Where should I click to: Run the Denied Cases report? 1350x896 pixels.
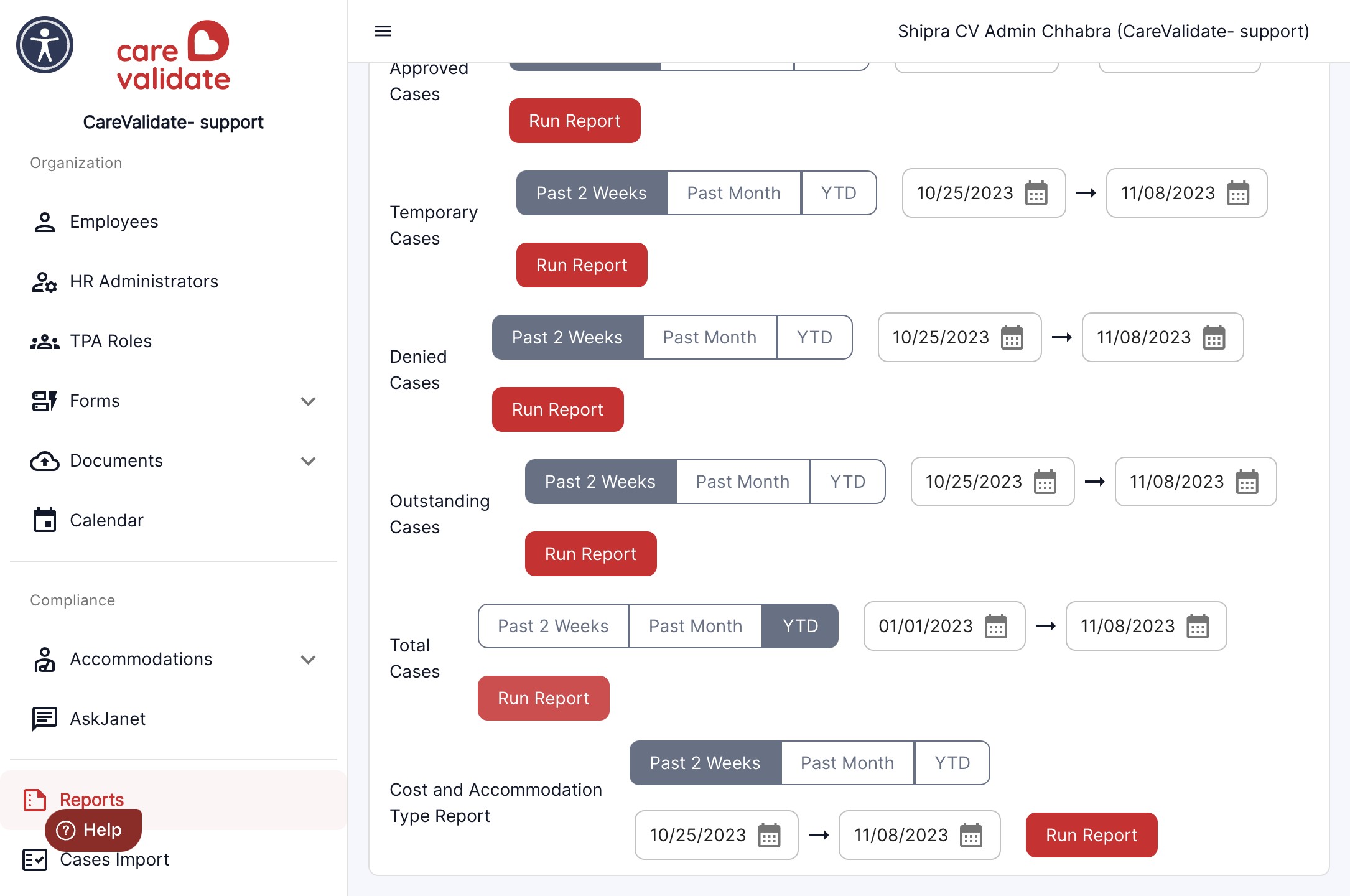pyautogui.click(x=557, y=409)
